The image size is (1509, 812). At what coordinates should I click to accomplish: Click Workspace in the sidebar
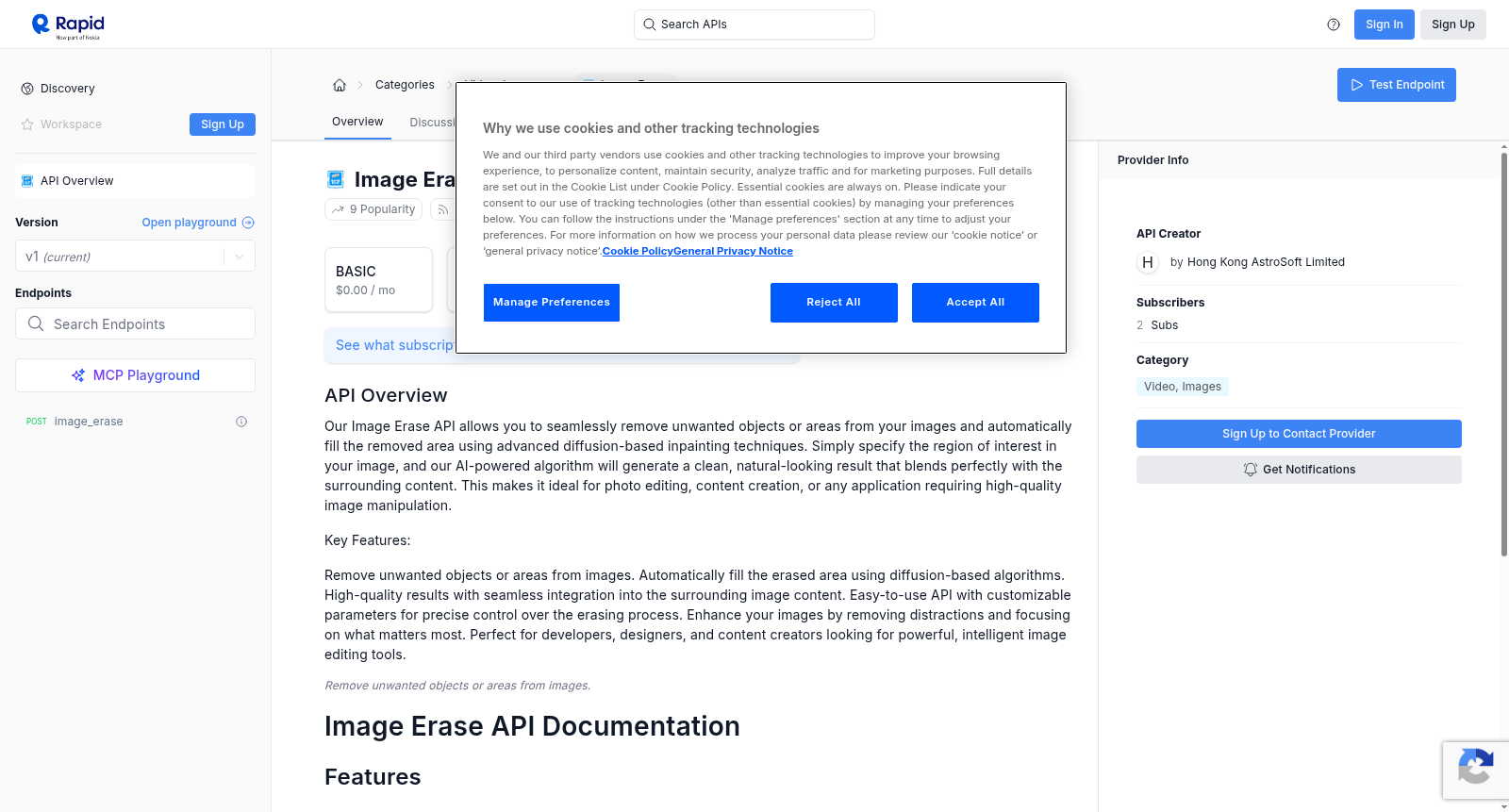coord(71,124)
